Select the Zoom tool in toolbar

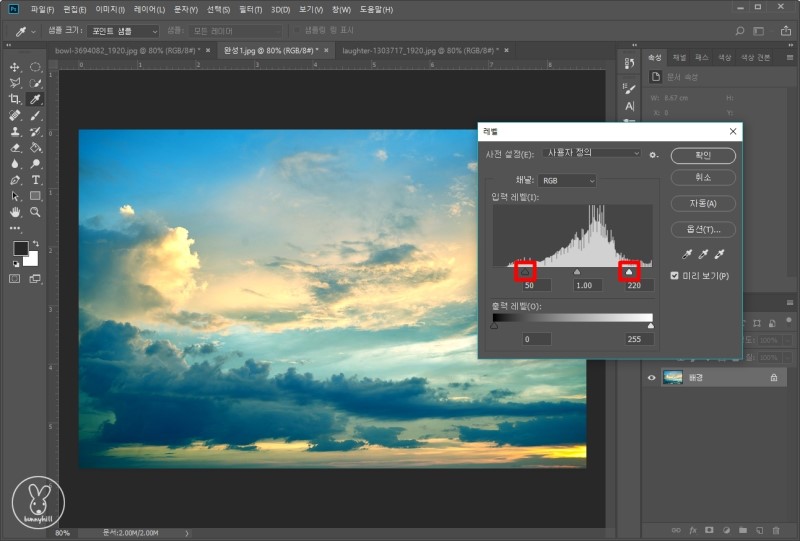[x=35, y=212]
